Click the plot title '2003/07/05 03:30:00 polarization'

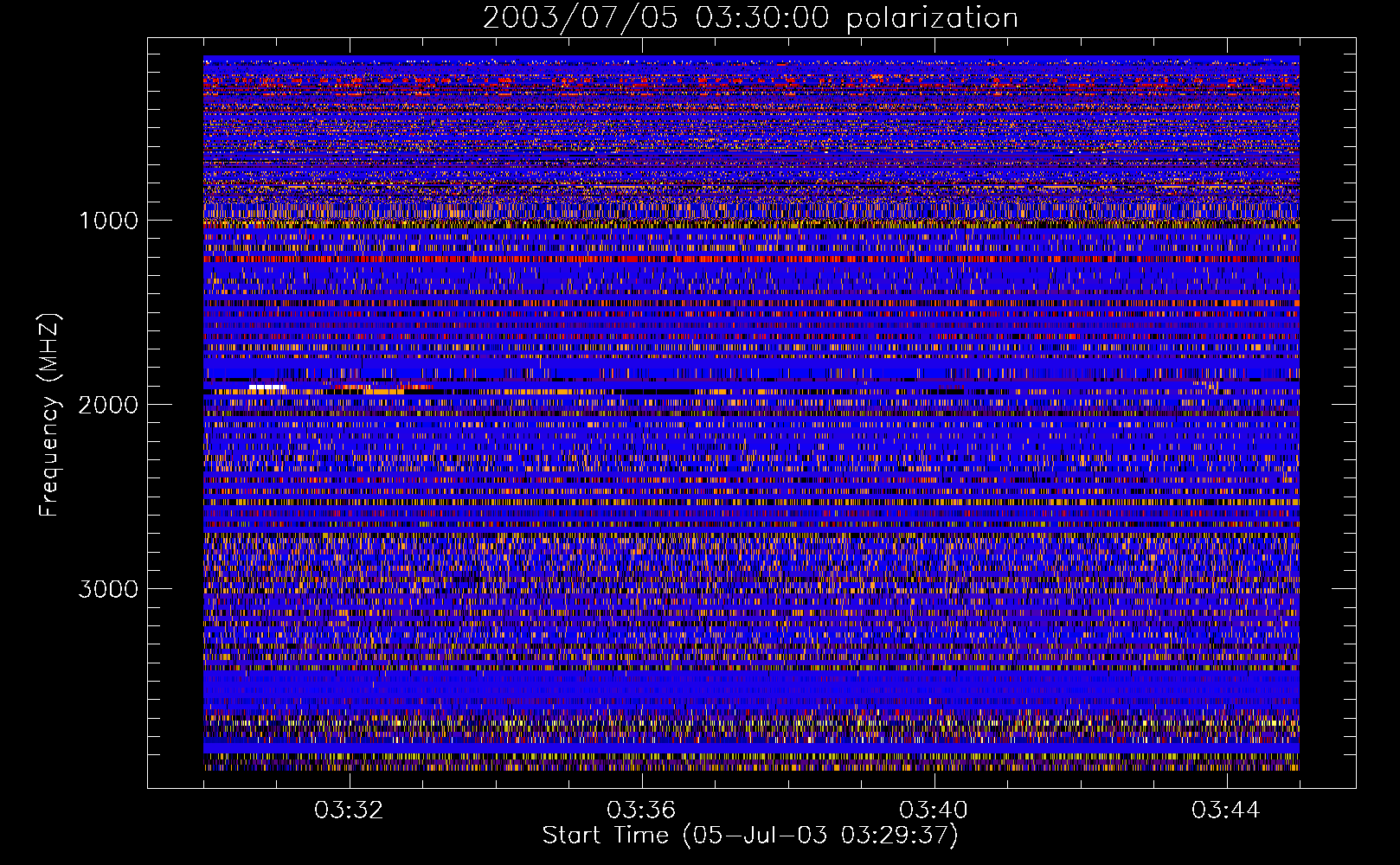point(750,17)
